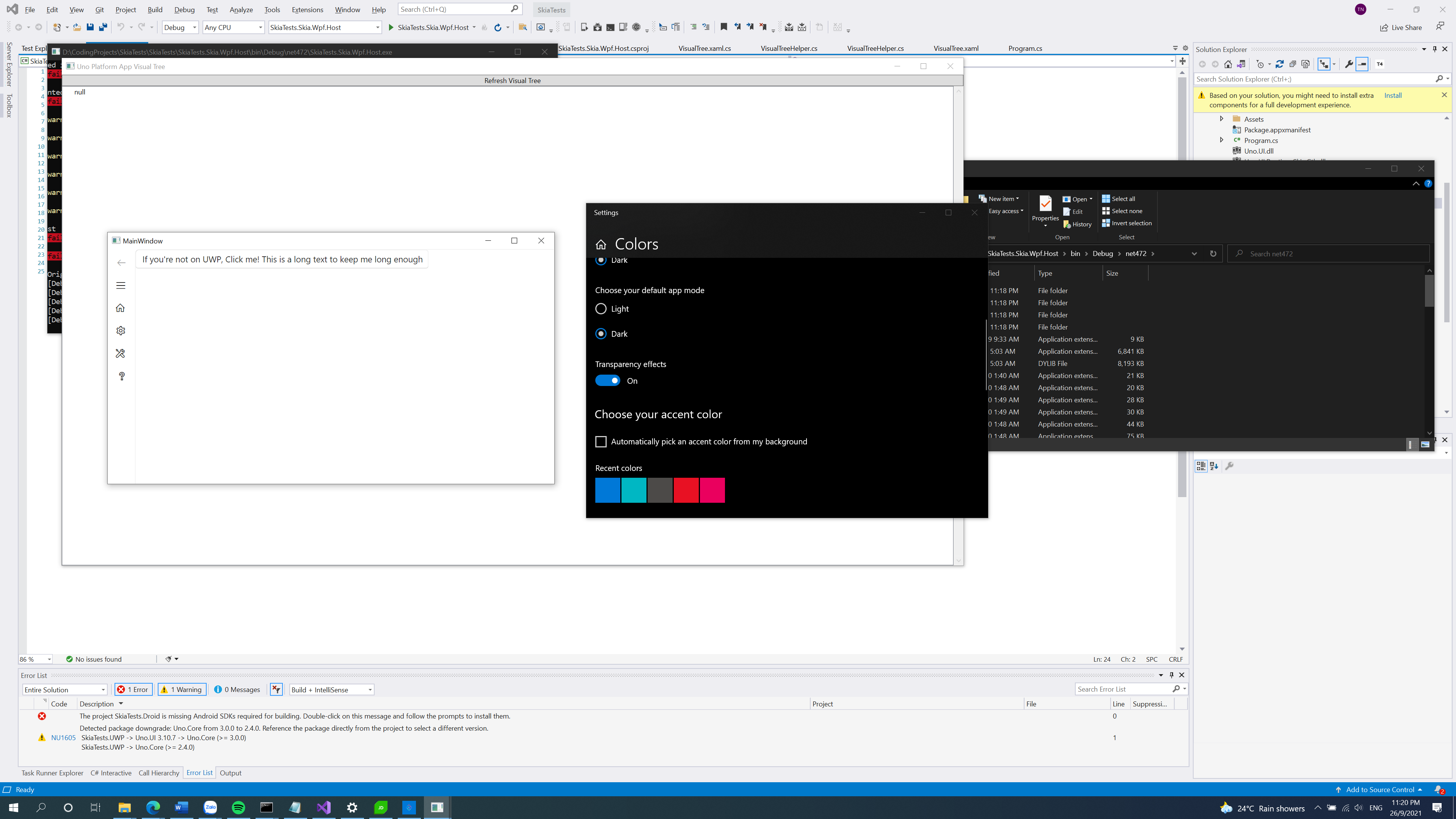Pick the red recent color swatch

pos(686,490)
